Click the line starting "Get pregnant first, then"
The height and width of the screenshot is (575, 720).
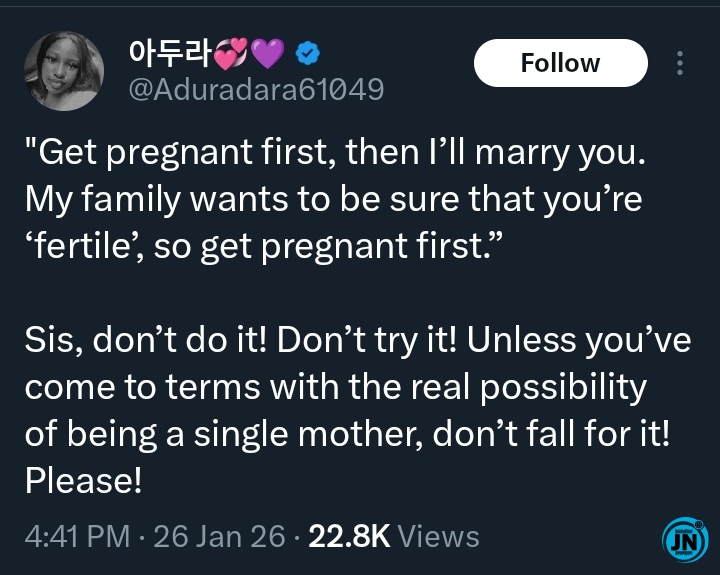[x=330, y=153]
